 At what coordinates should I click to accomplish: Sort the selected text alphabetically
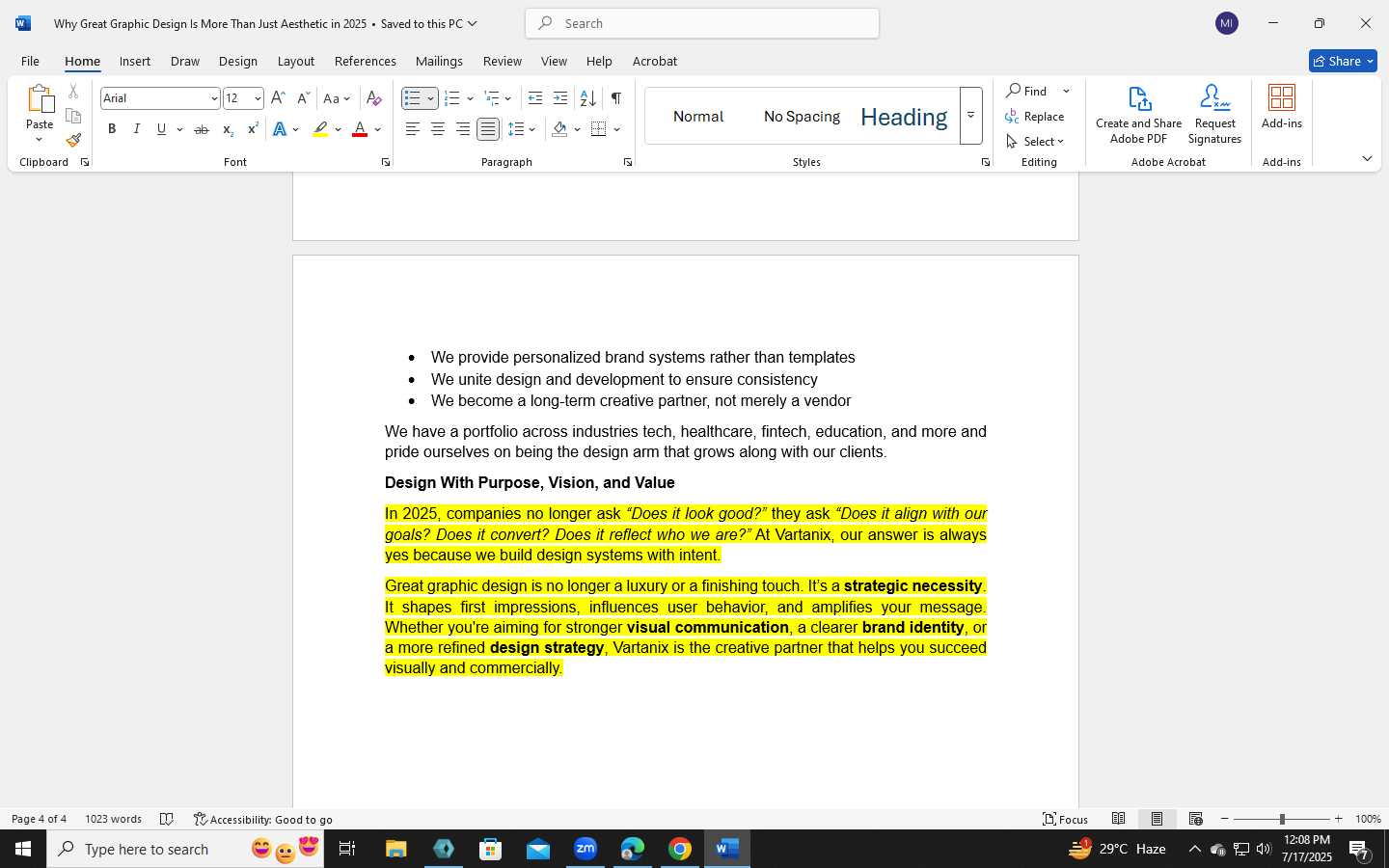pyautogui.click(x=587, y=98)
